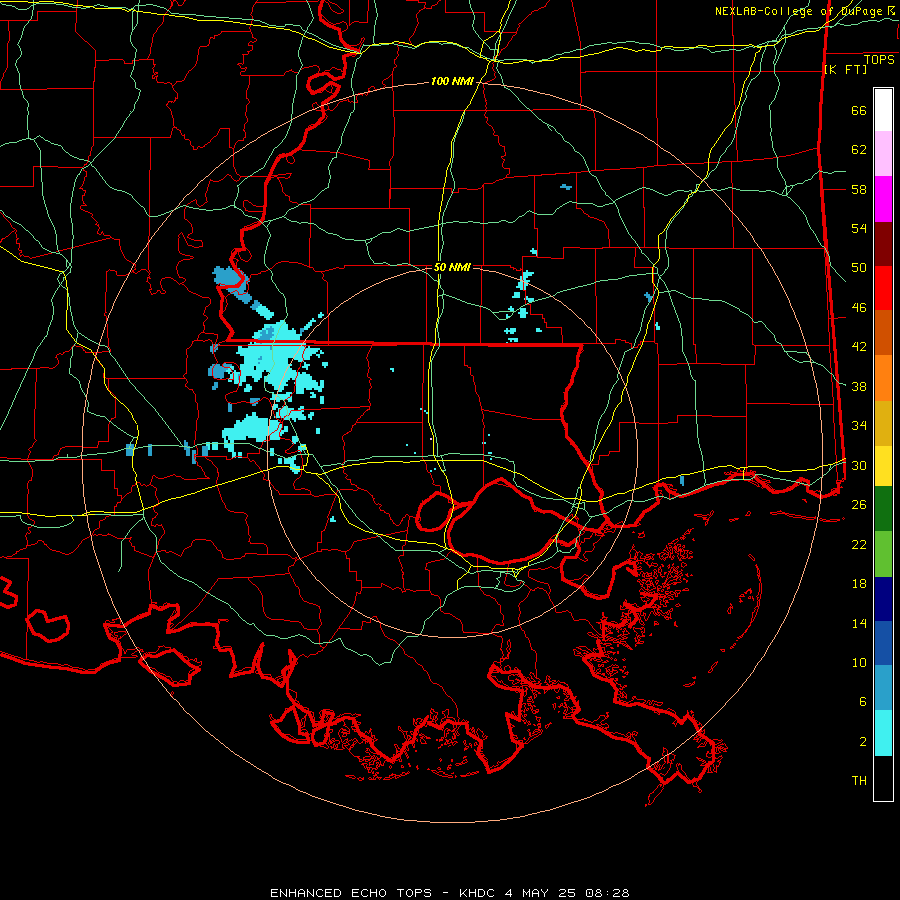The width and height of the screenshot is (900, 900).
Task: Select the bright red legend color block
Action: 883,288
